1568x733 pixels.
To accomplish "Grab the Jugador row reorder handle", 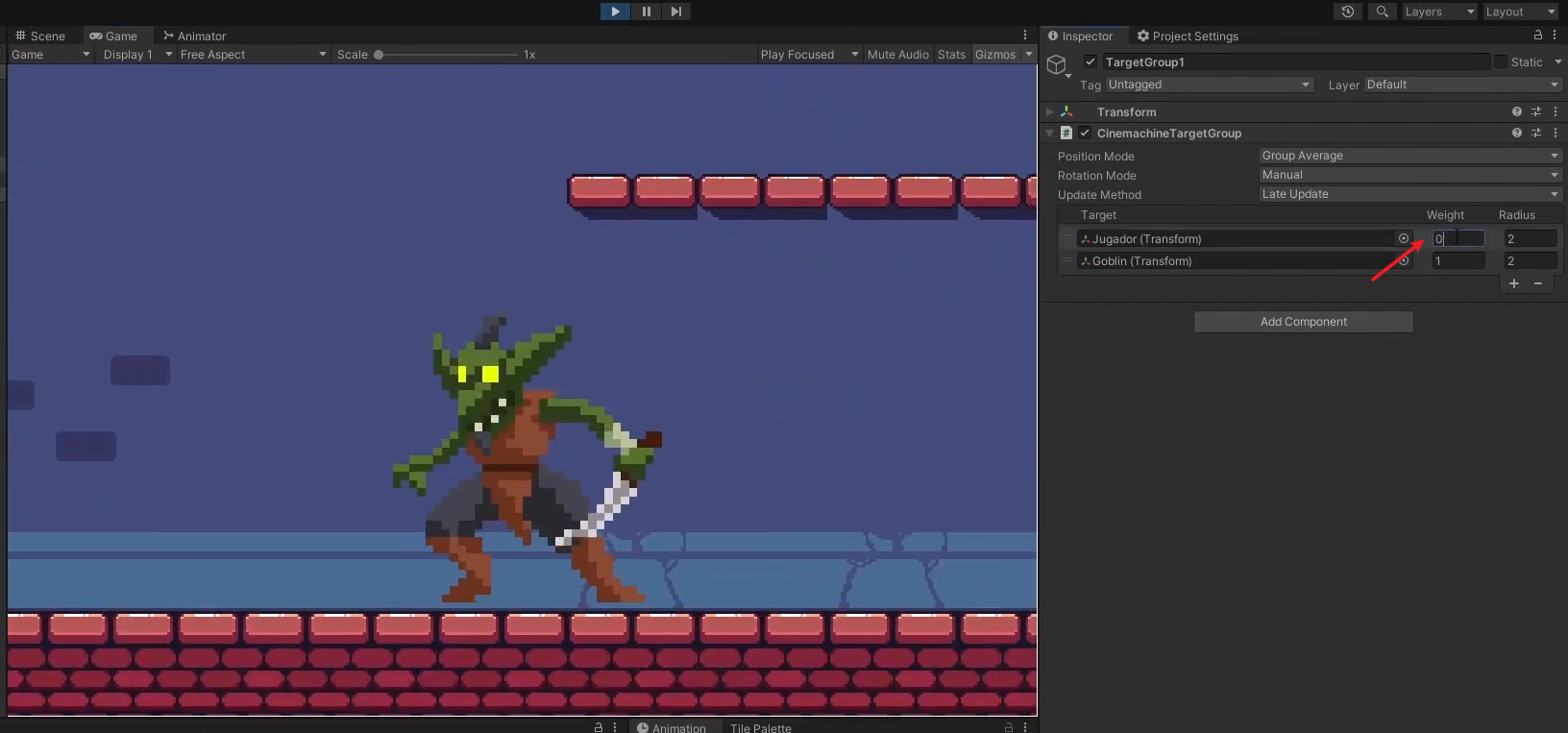I will pyautogui.click(x=1066, y=238).
